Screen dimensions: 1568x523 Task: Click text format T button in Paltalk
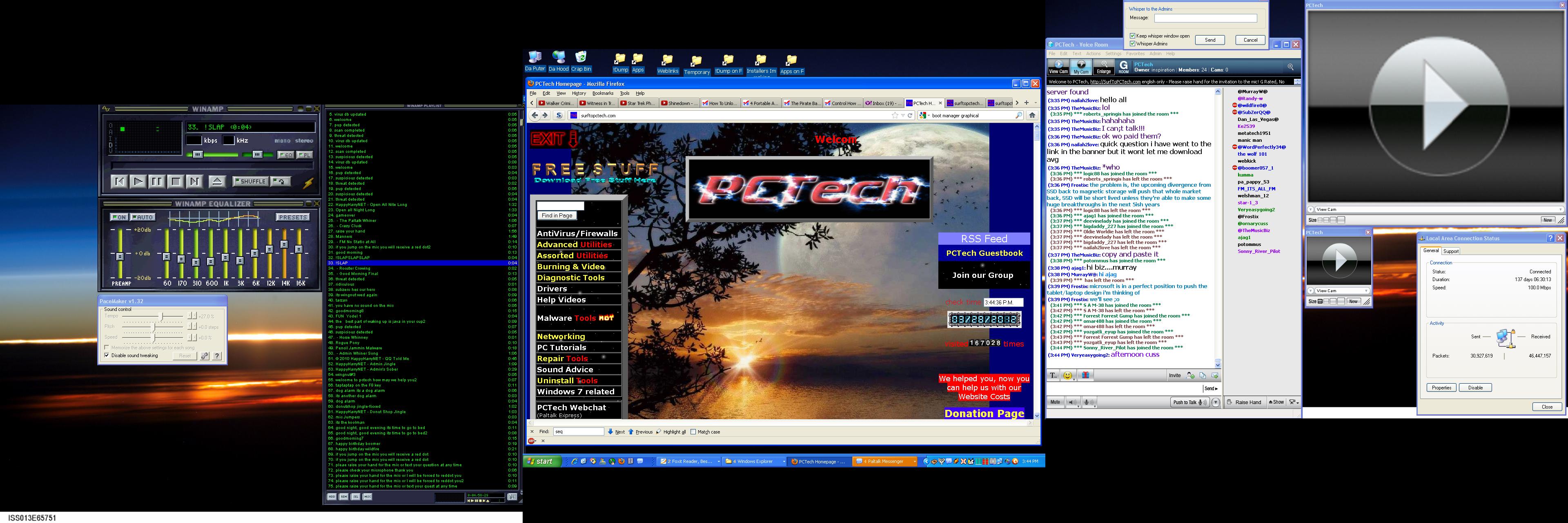[1053, 375]
